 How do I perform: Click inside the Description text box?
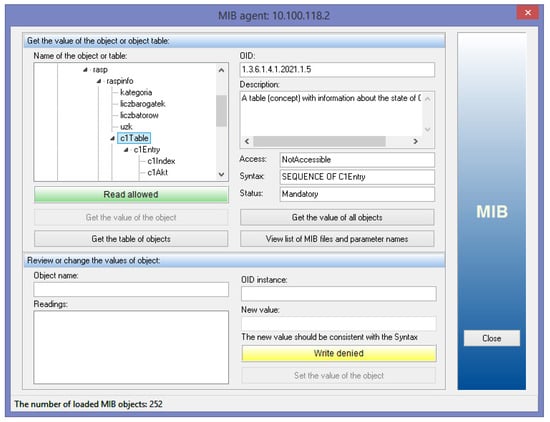[x=331, y=114]
